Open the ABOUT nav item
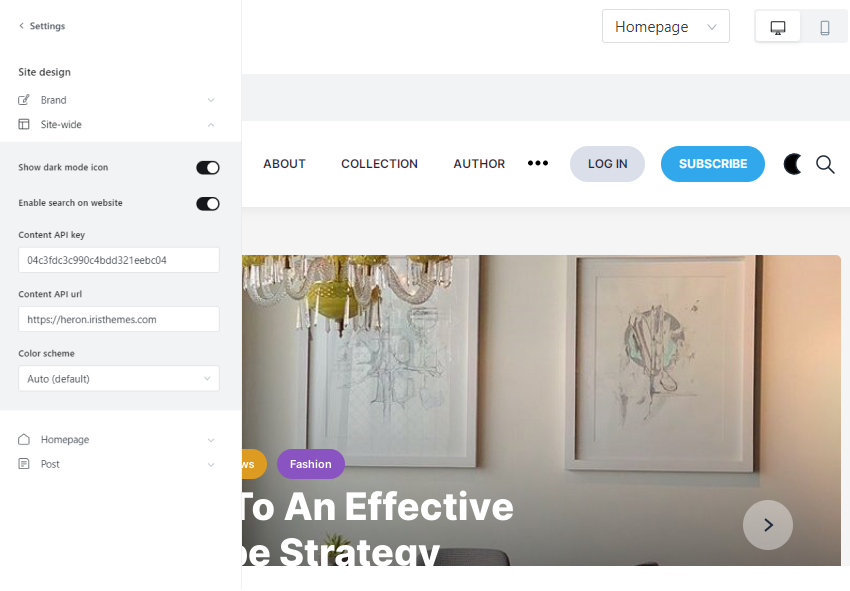The image size is (850, 591). coord(284,164)
